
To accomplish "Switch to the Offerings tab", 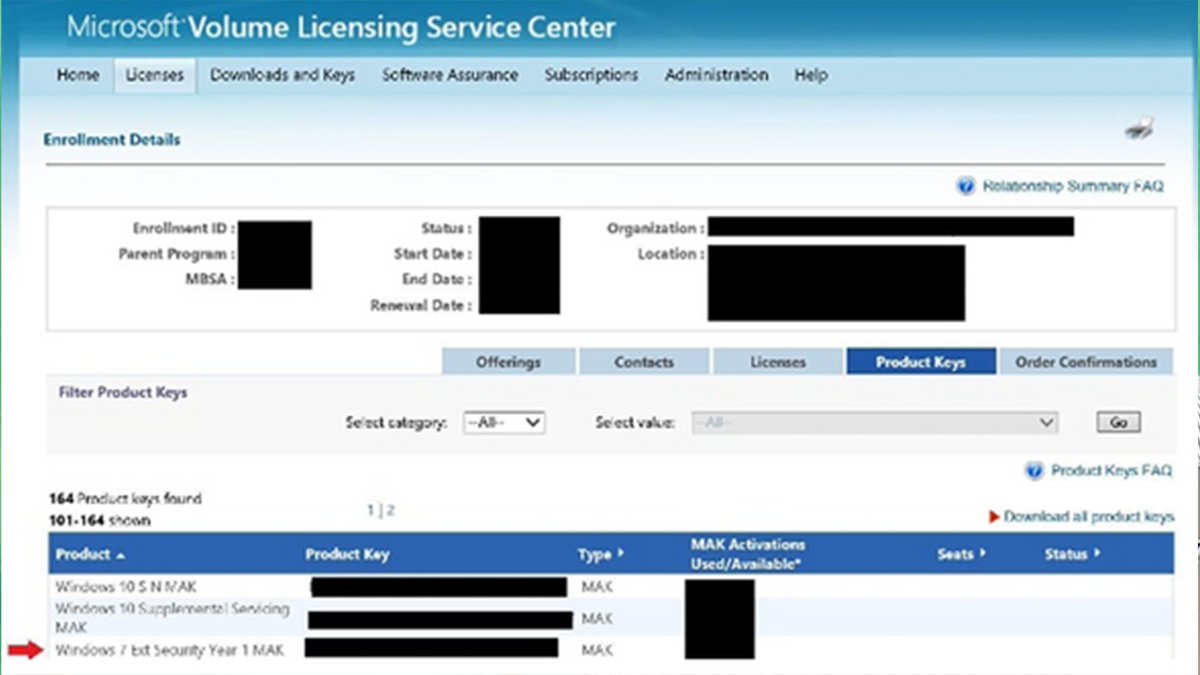I will pyautogui.click(x=508, y=362).
